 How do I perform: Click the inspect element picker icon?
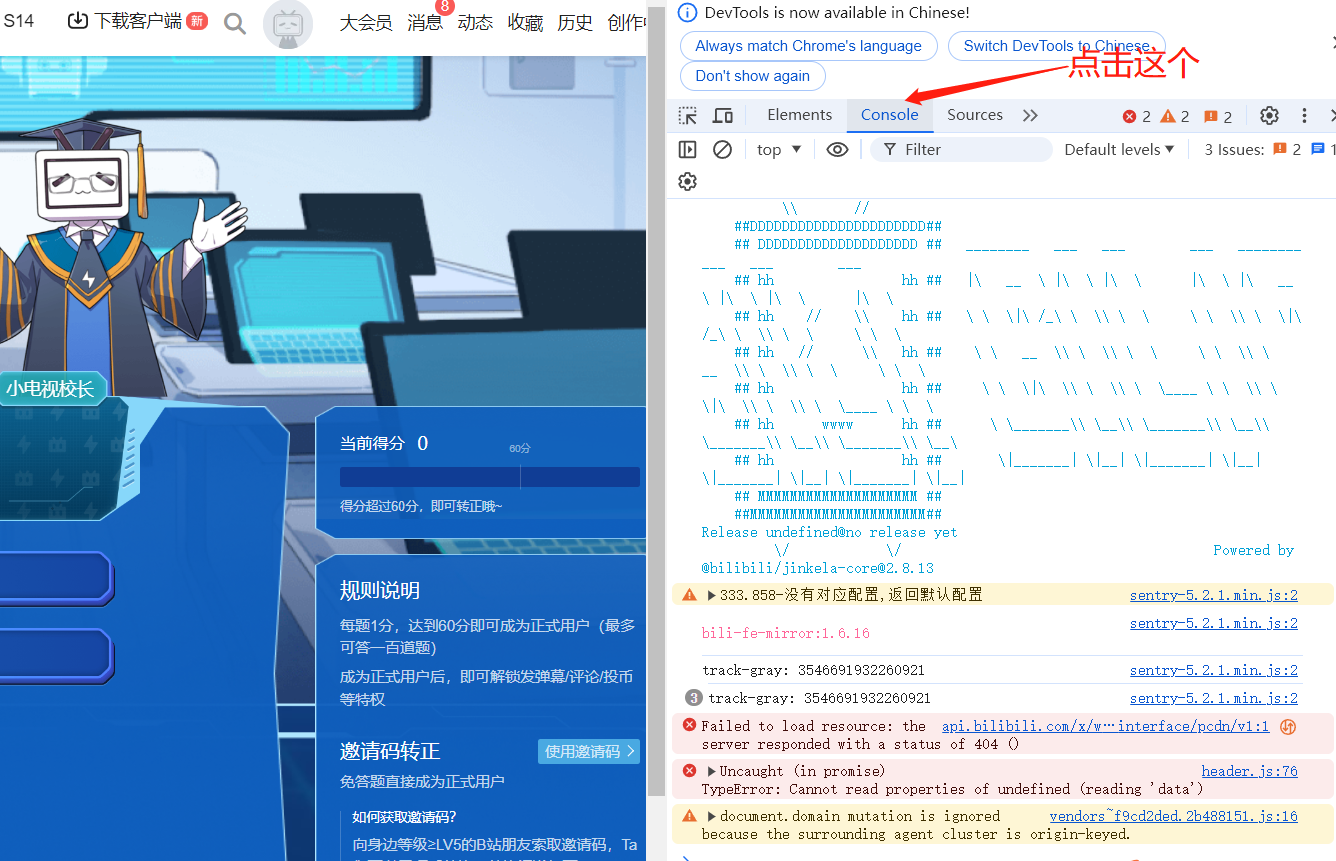(x=688, y=116)
